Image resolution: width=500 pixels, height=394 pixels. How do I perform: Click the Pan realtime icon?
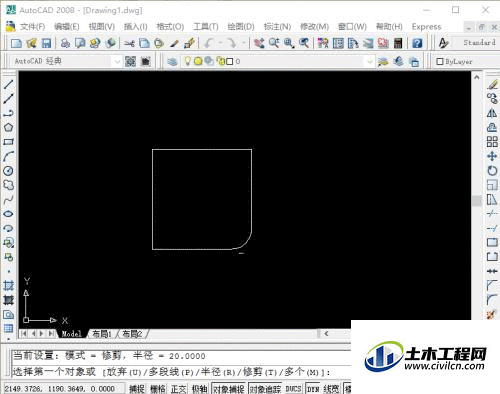pos(259,43)
